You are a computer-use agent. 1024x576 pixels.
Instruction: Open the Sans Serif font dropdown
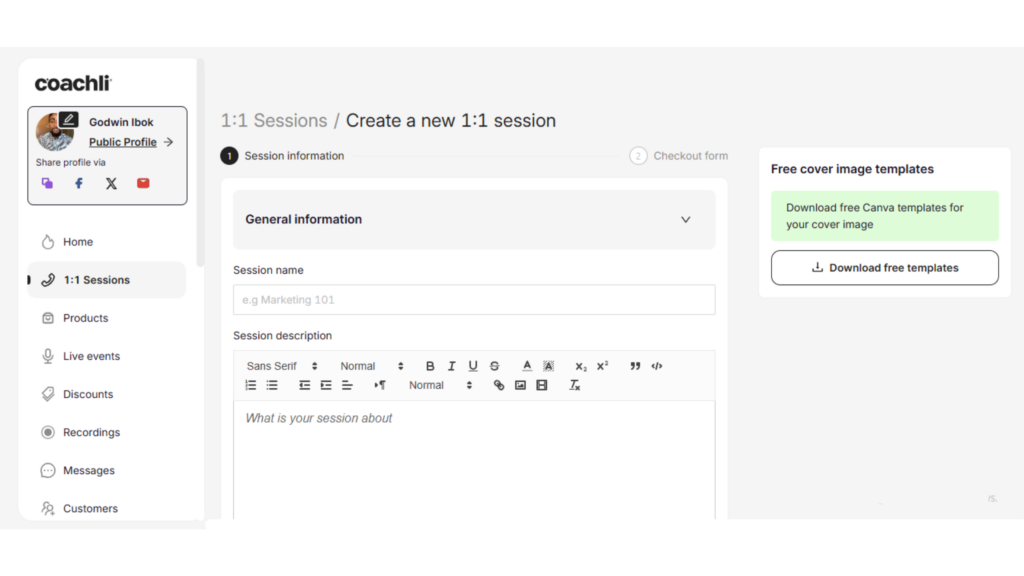(281, 366)
